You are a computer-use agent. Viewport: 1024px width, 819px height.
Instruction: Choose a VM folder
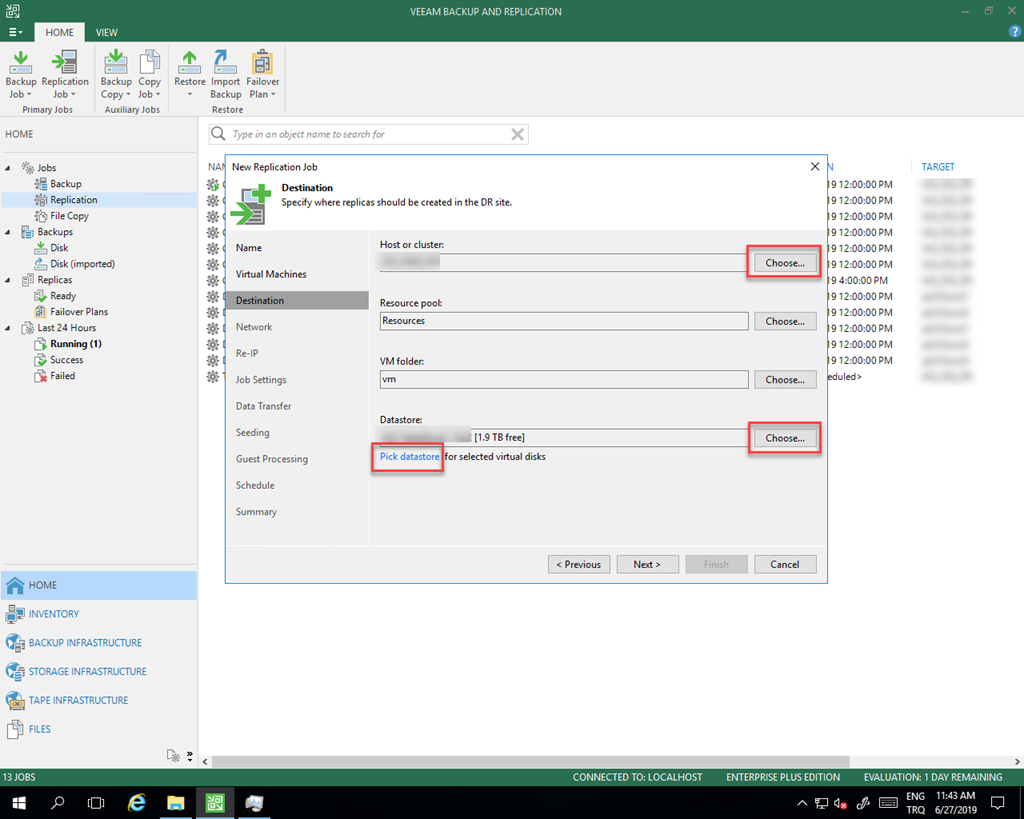tap(785, 379)
